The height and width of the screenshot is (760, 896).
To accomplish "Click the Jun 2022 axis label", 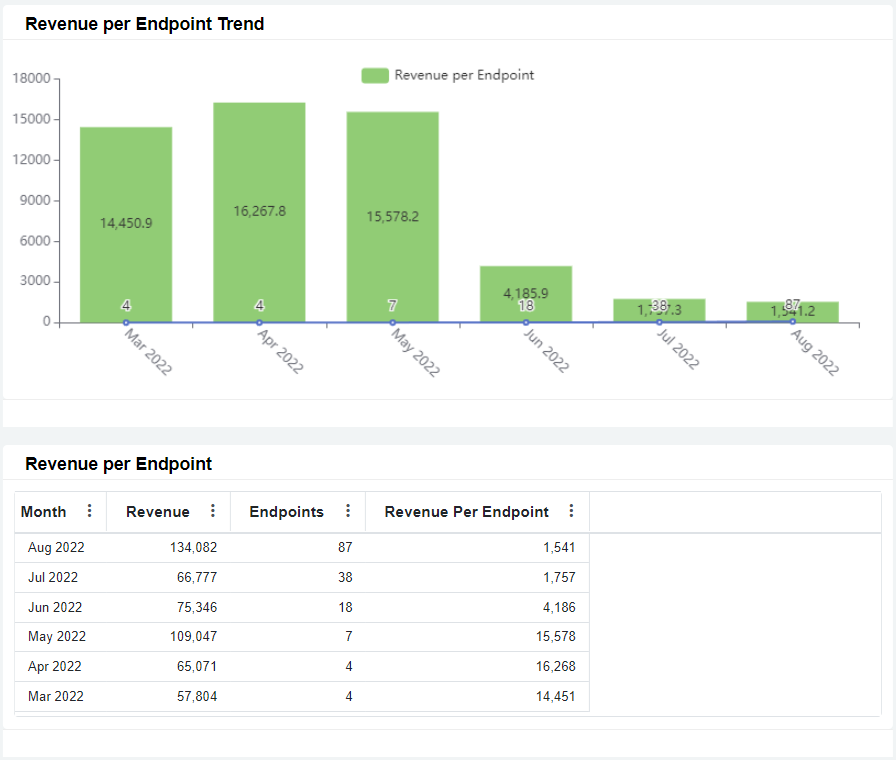I will tap(544, 350).
